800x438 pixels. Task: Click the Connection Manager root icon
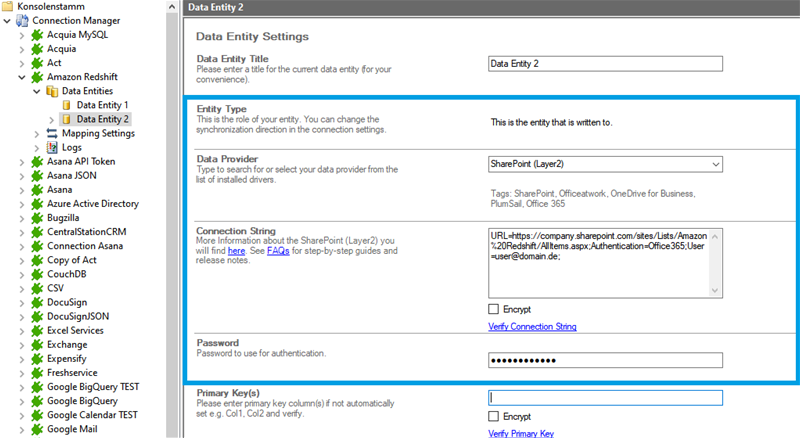(23, 20)
